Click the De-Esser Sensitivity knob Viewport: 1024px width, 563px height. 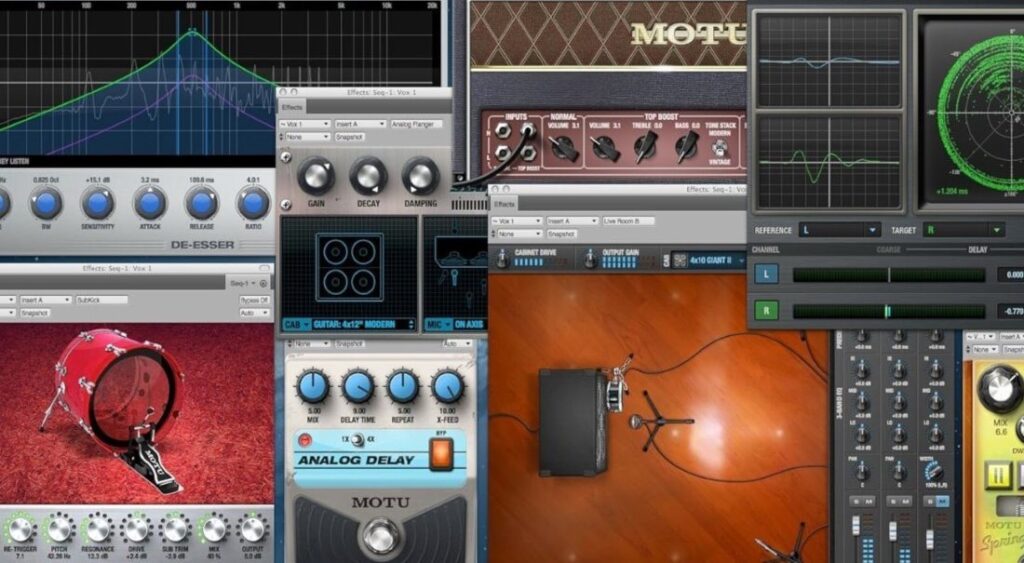97,203
